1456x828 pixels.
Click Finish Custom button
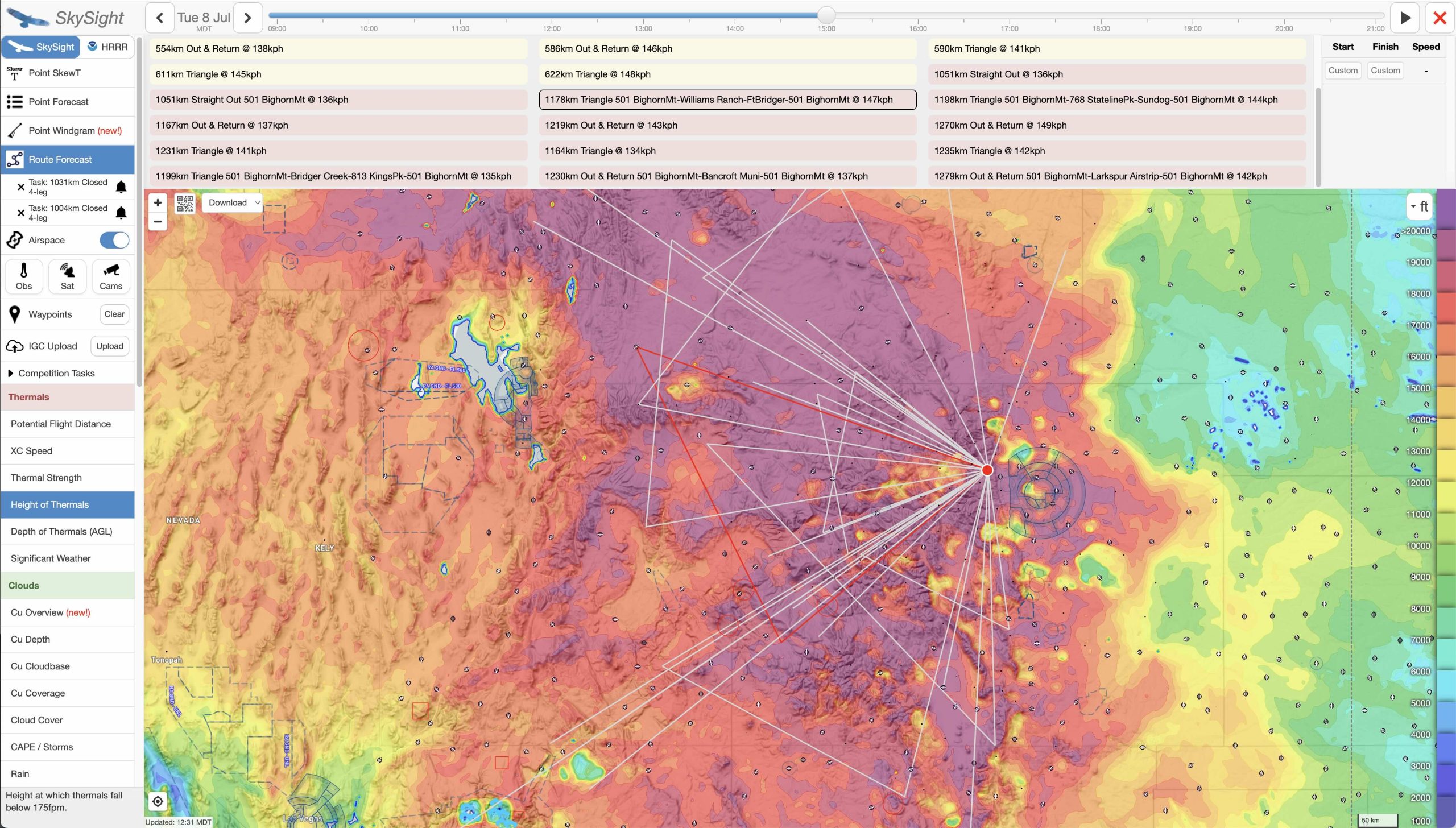coord(1385,71)
